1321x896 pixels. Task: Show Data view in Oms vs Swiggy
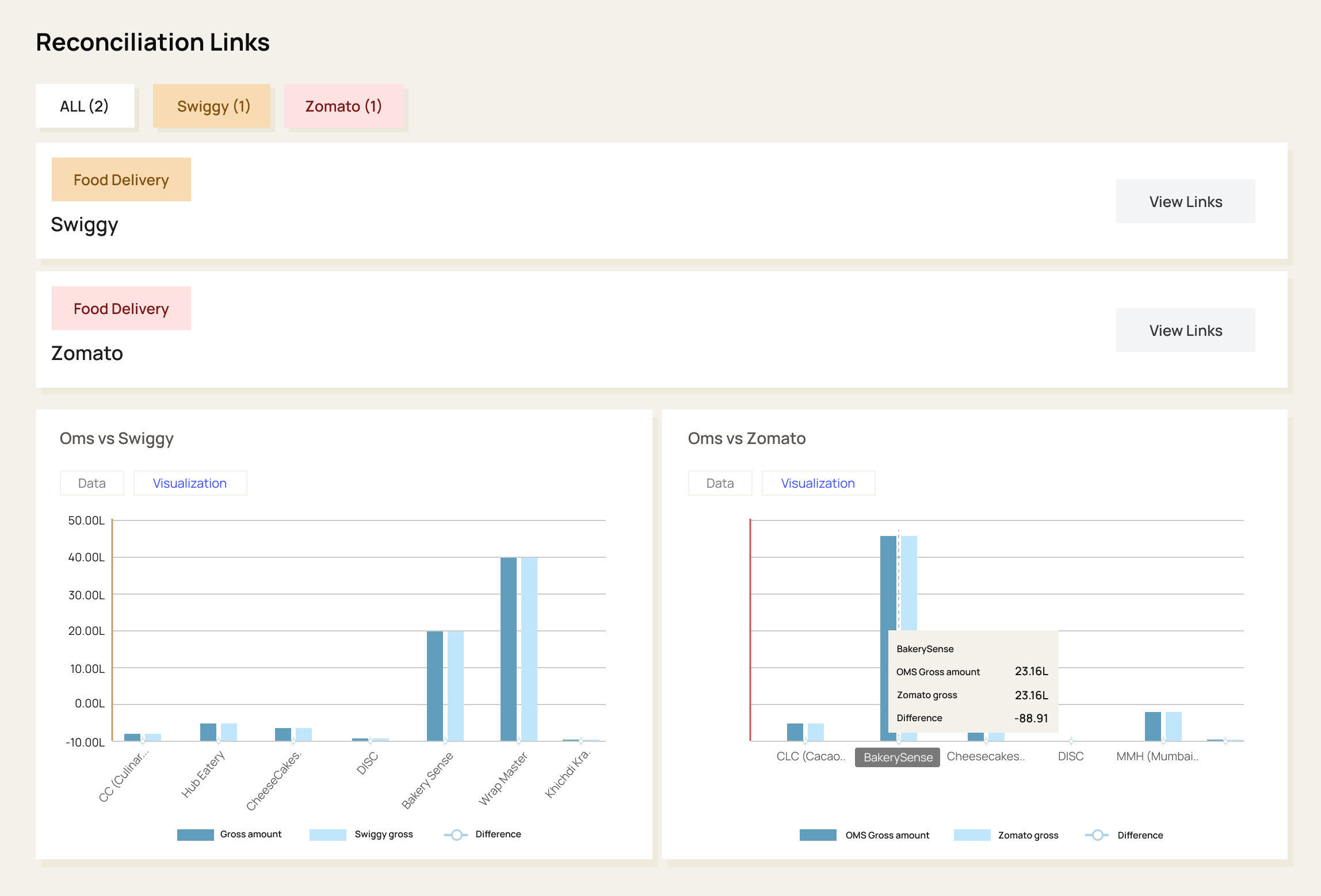click(x=91, y=483)
